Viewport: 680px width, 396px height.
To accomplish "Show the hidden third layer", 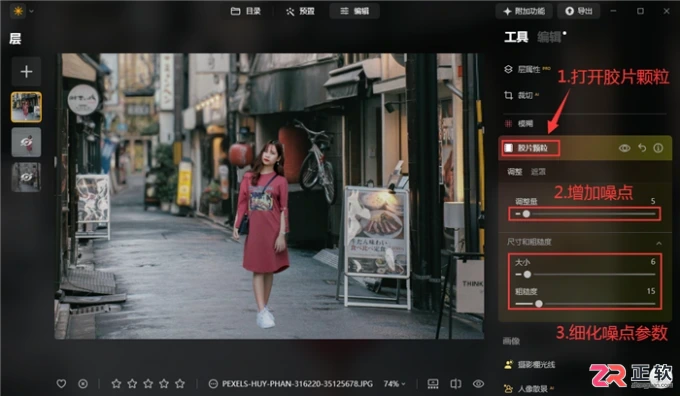I will pyautogui.click(x=26, y=177).
